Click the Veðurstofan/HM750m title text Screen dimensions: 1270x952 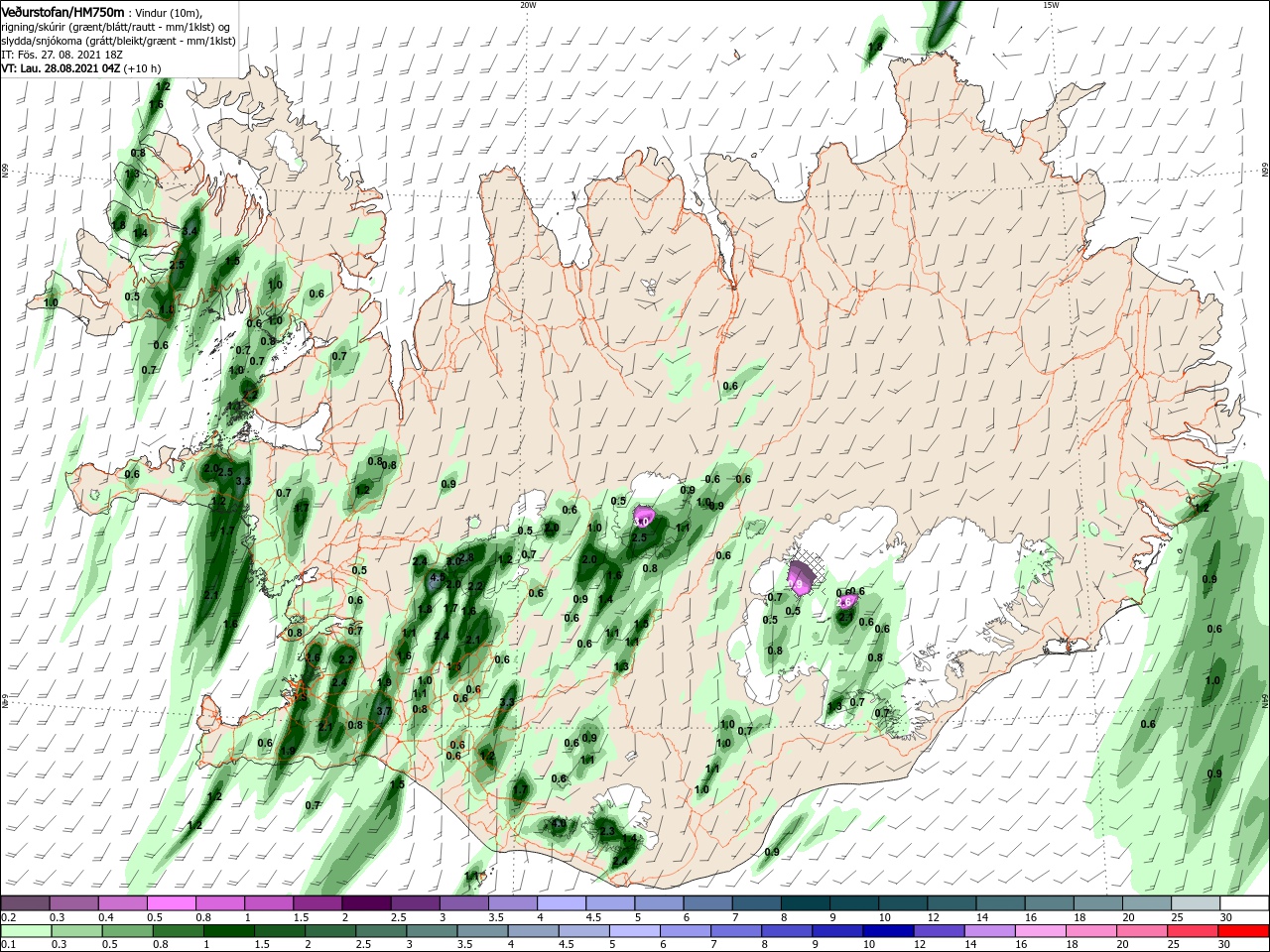63,11
